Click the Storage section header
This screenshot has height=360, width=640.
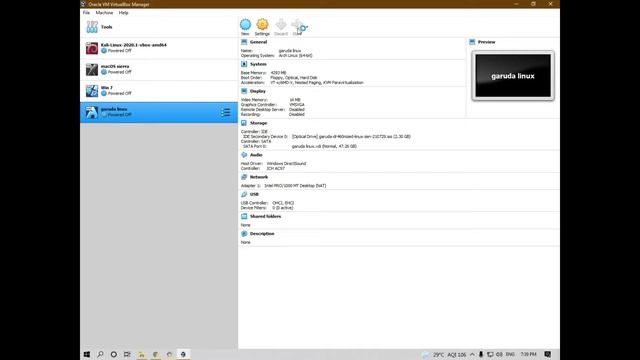(x=258, y=123)
